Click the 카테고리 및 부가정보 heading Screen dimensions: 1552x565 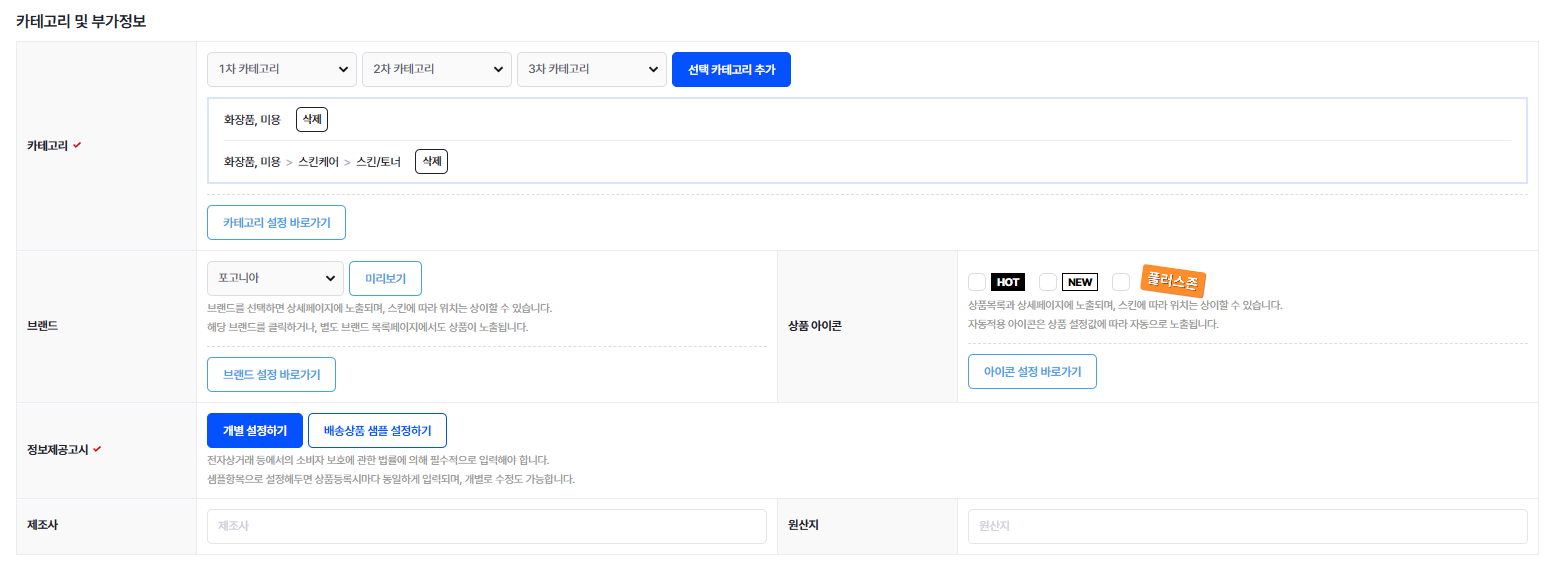(x=81, y=20)
